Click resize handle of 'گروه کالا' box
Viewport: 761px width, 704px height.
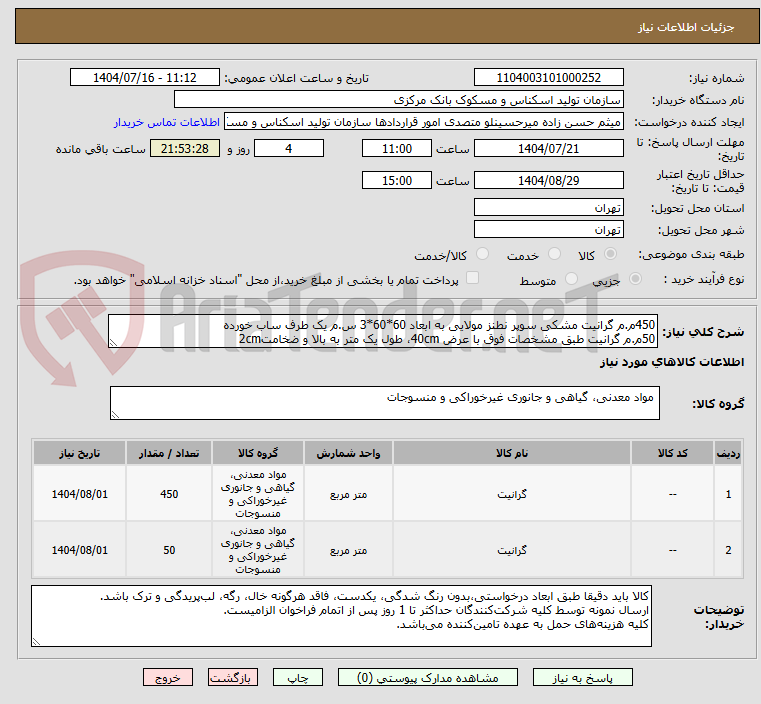click(x=113, y=414)
